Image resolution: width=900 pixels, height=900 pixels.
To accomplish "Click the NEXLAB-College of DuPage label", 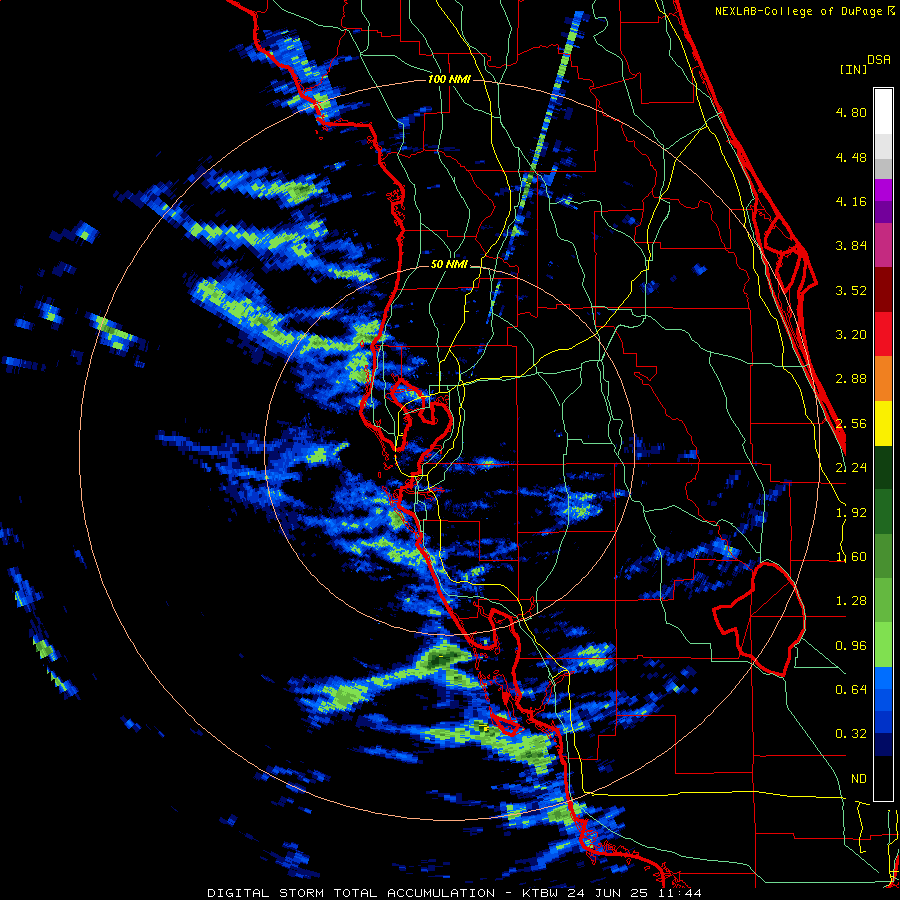I will (x=804, y=11).
